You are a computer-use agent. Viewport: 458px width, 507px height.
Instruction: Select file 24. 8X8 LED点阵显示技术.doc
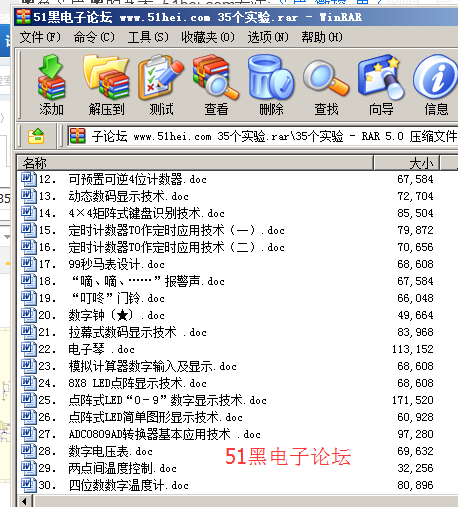pos(113,383)
